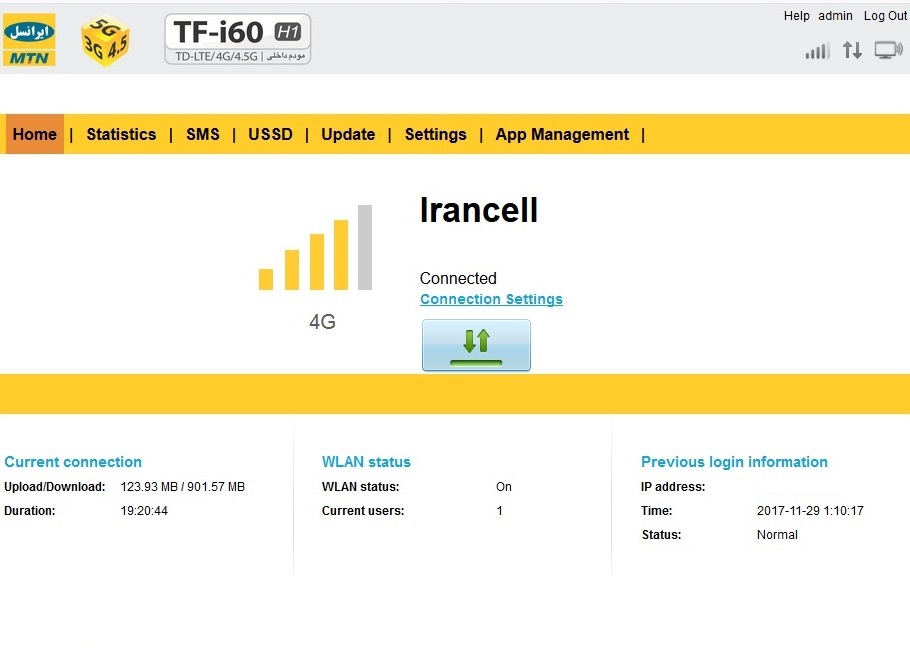Click the login status value Normal
910x648 pixels.
click(x=777, y=535)
